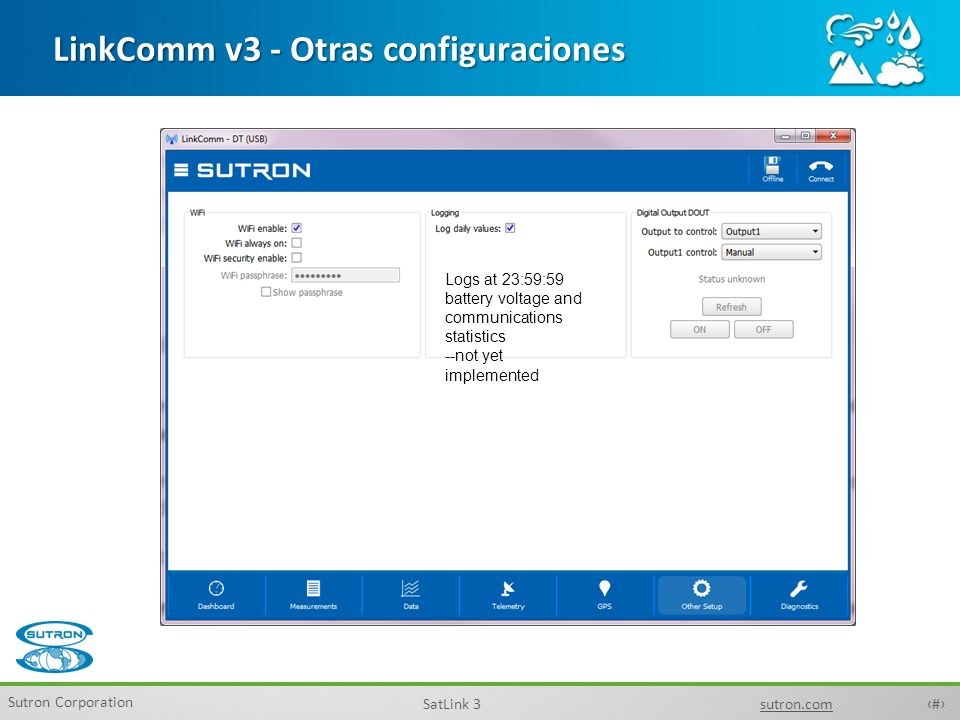Expand the Output1 control dropdown
960x720 pixels.
771,252
